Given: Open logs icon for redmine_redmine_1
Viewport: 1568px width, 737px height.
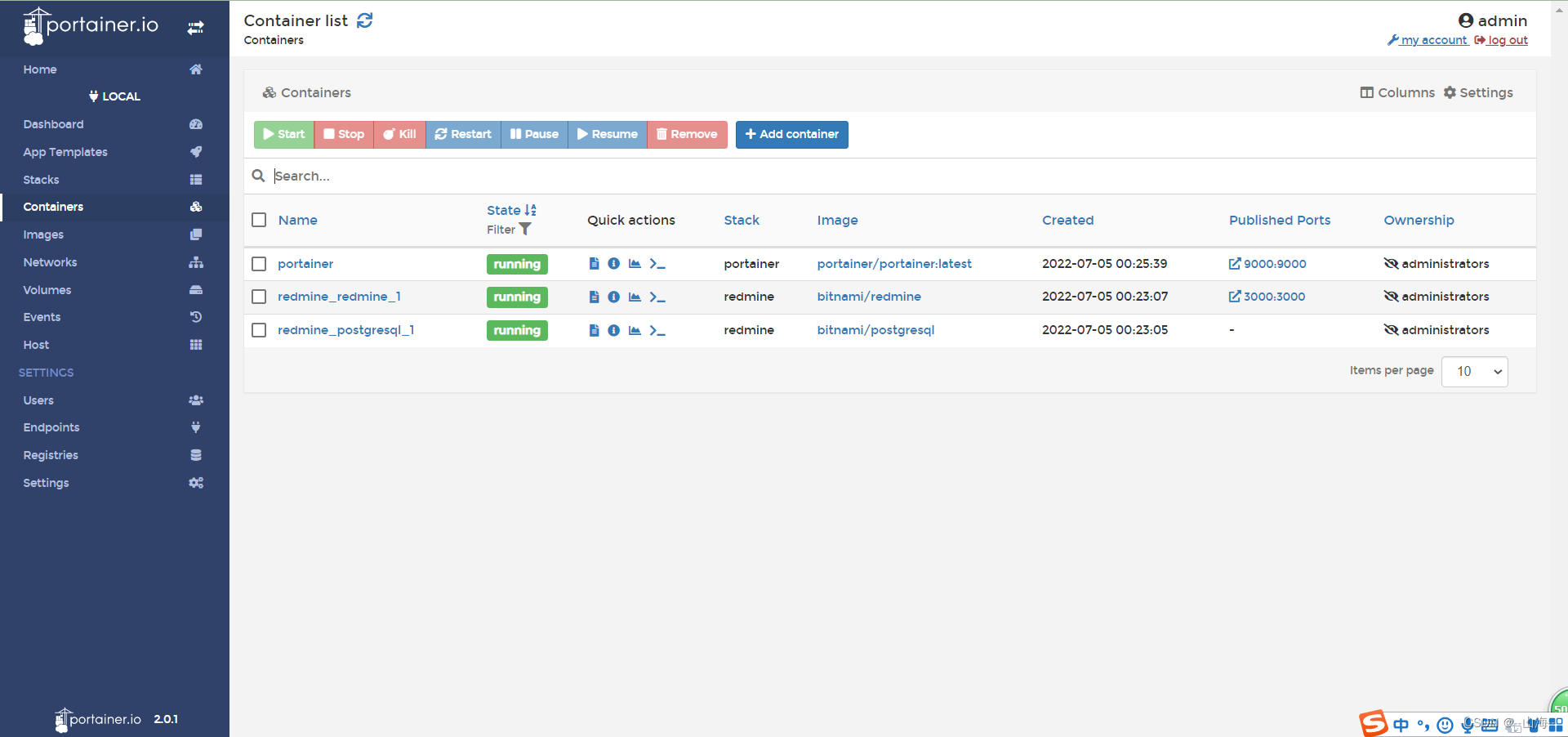Looking at the screenshot, I should [595, 297].
